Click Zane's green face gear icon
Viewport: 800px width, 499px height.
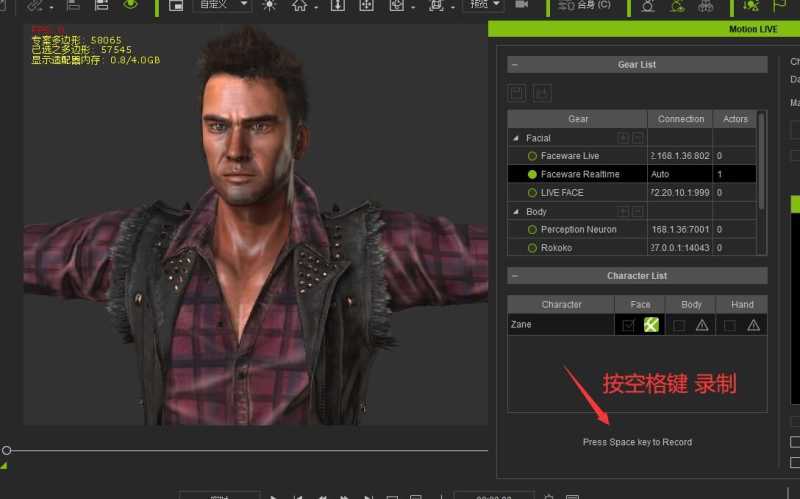click(x=651, y=325)
